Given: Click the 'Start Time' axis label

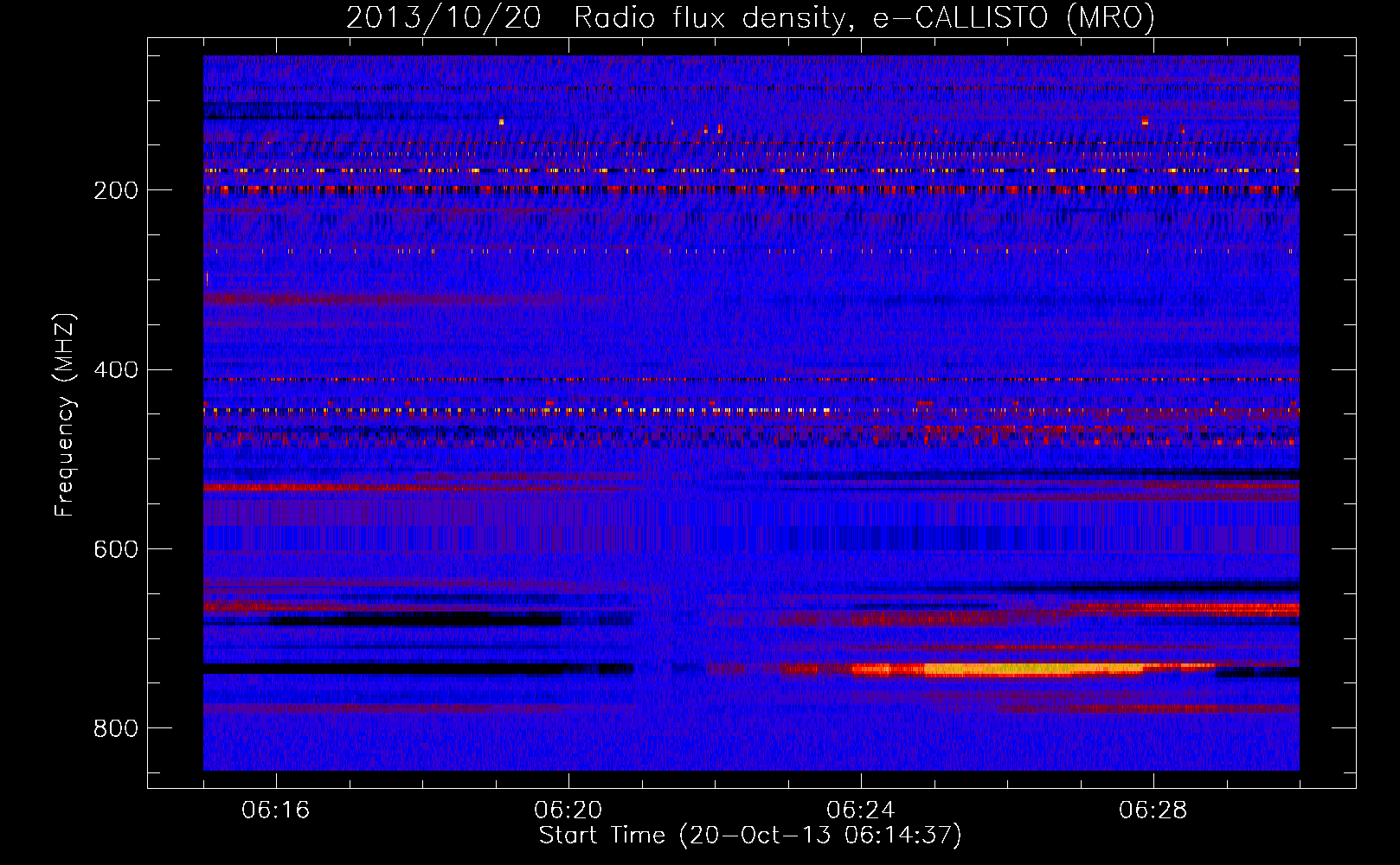Looking at the screenshot, I should [750, 836].
